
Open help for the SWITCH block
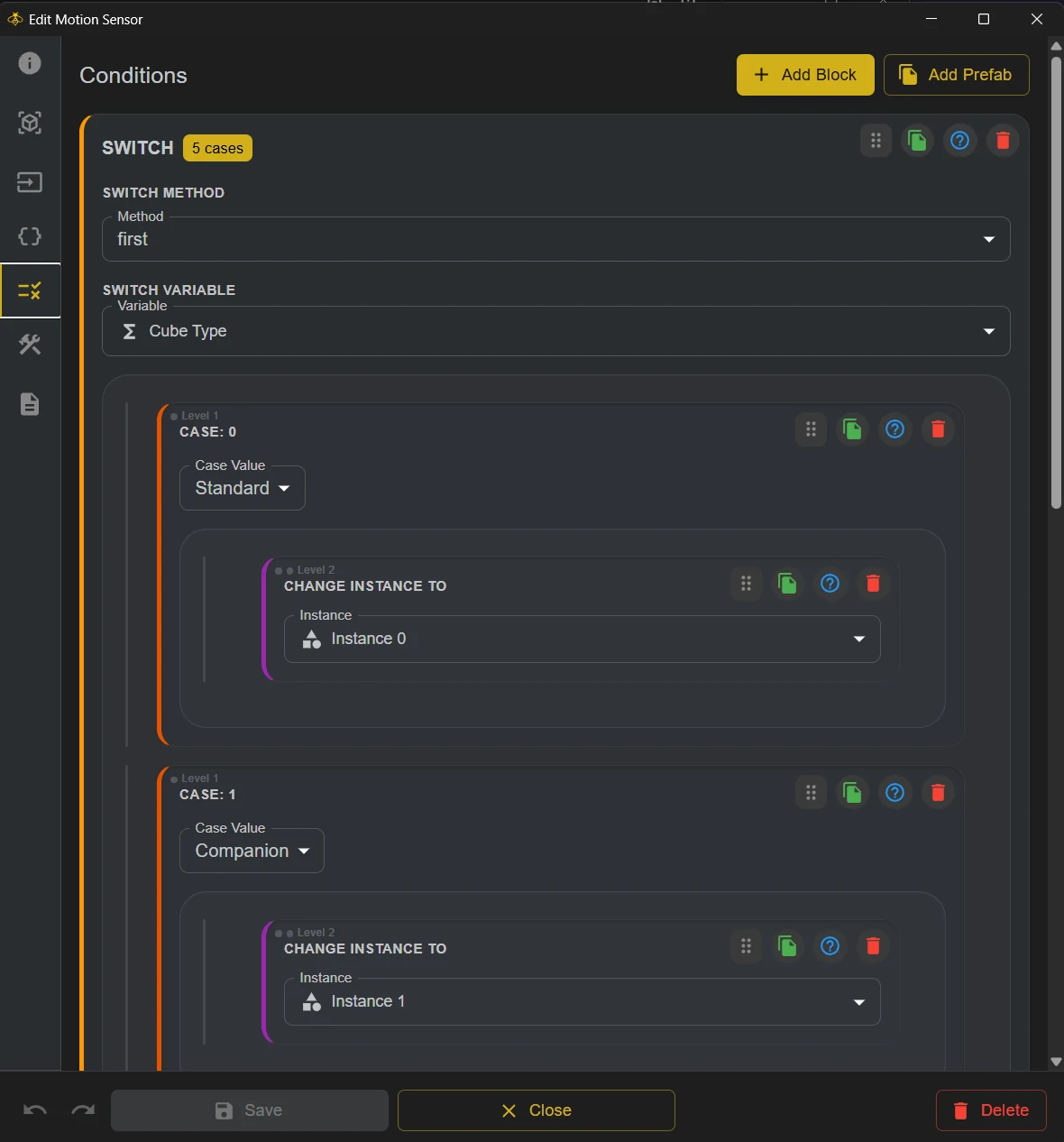click(960, 141)
